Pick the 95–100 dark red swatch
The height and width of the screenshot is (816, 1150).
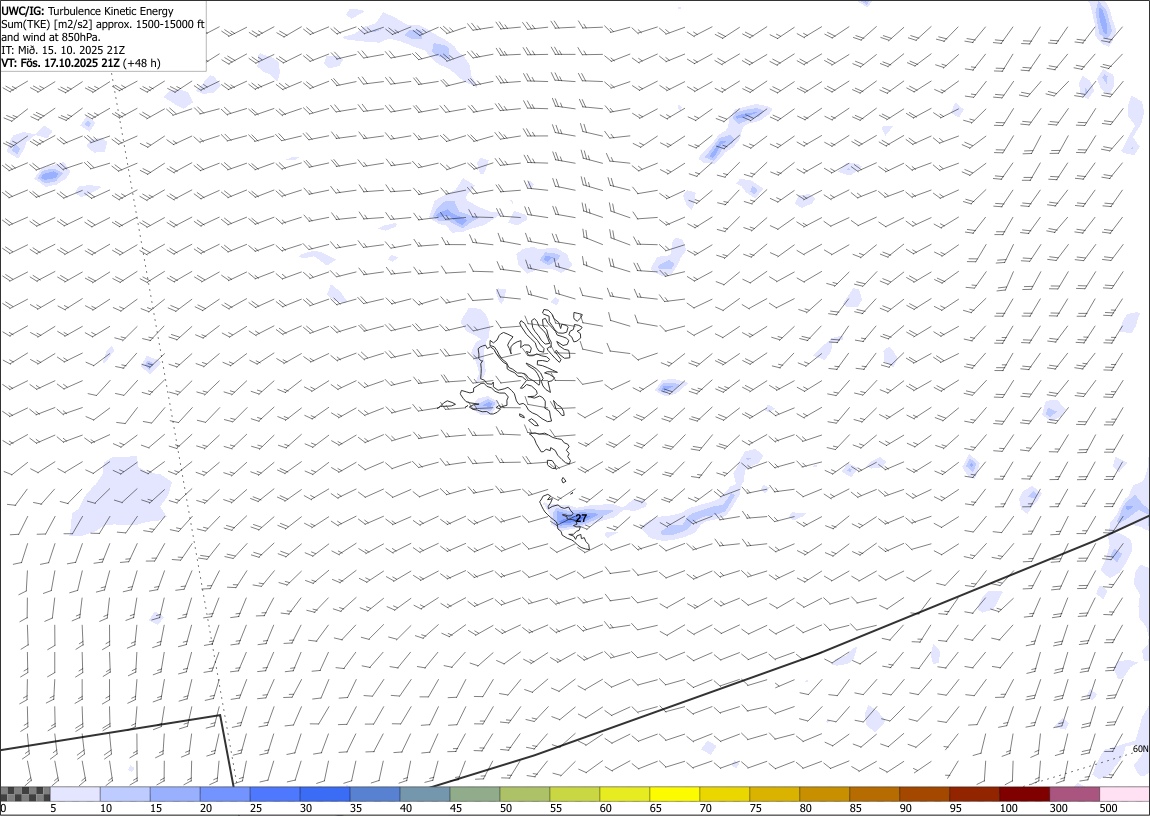[974, 794]
